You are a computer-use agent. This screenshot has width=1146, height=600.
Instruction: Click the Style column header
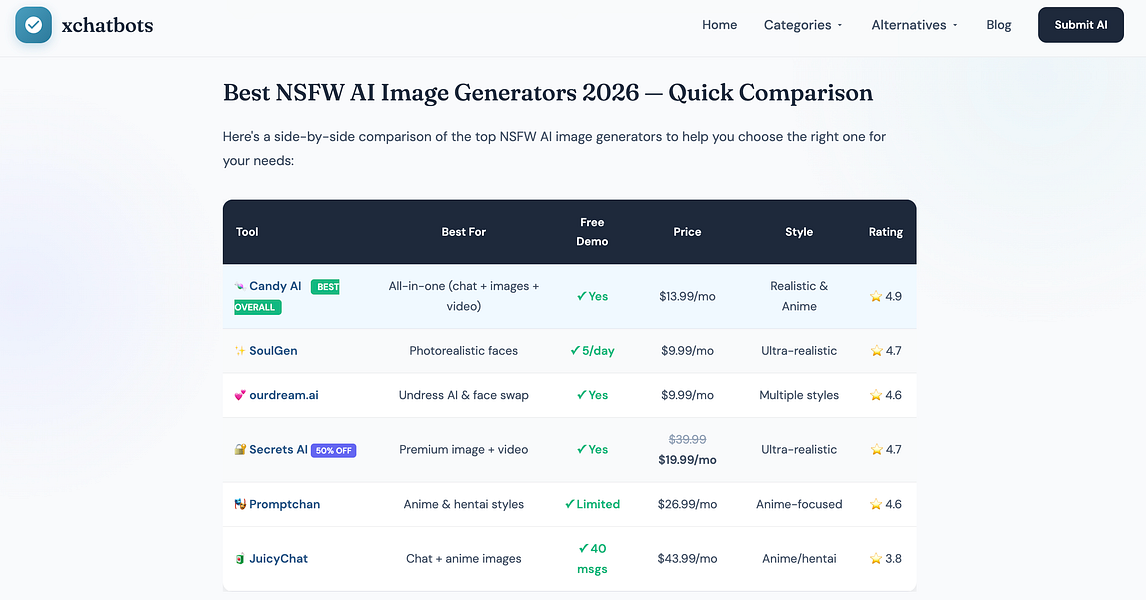[799, 232]
